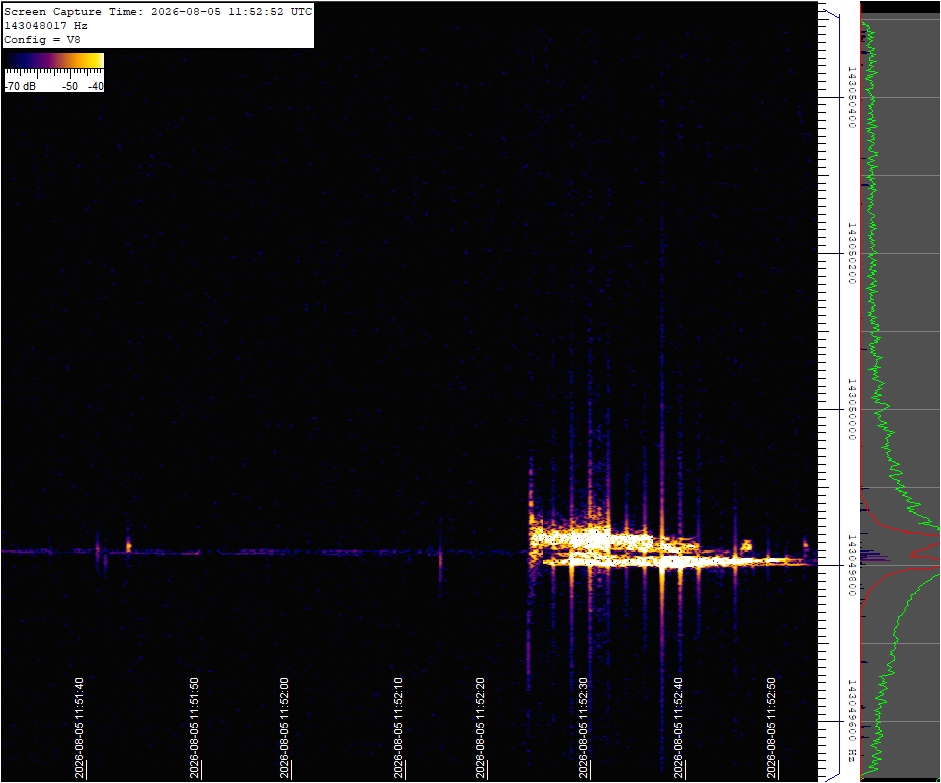Click the 143050400 frequency axis label
Image resolution: width=941 pixels, height=783 pixels.
pos(850,97)
